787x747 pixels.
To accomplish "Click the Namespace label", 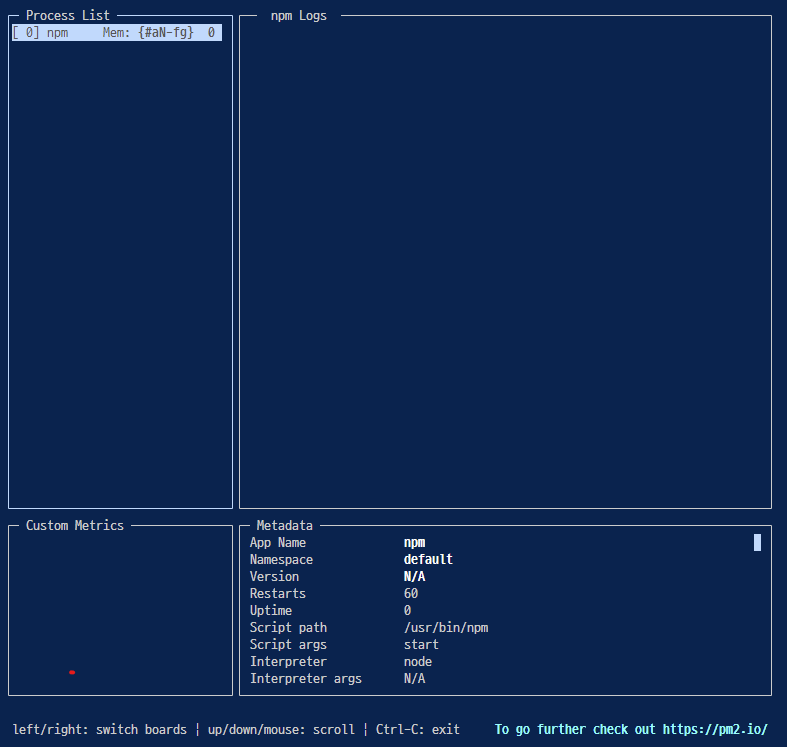I will point(281,559).
